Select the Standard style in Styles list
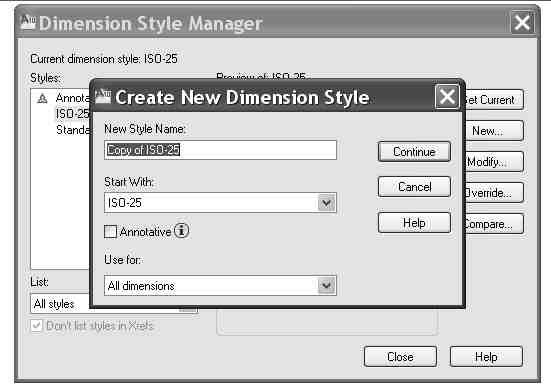Viewport: 551px width, 388px height. point(73,130)
